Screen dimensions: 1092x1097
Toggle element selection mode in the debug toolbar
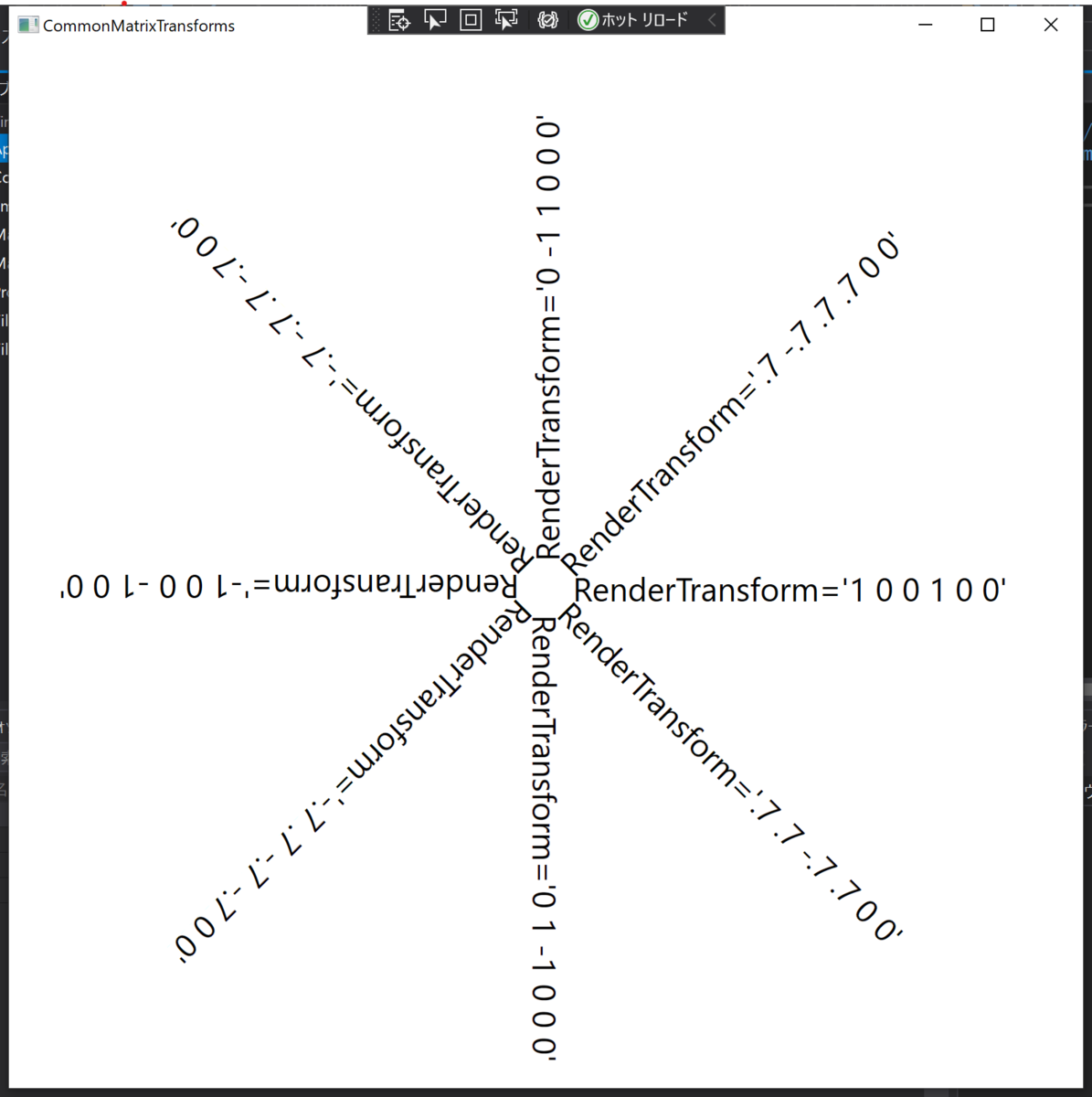[434, 19]
